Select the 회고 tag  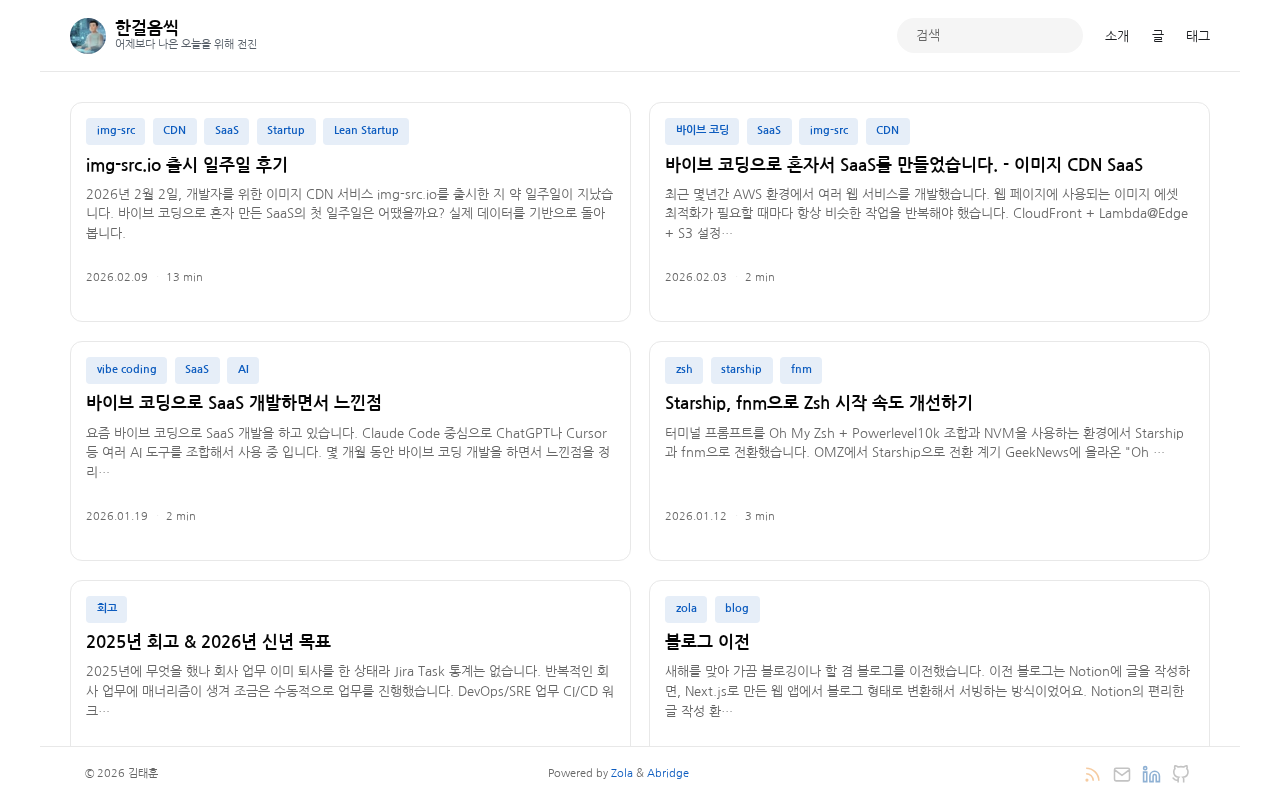point(106,609)
